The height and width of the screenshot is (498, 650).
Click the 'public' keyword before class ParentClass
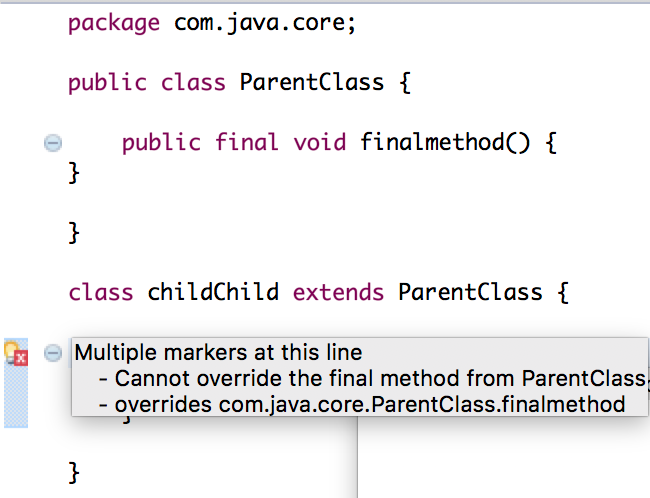[107, 82]
